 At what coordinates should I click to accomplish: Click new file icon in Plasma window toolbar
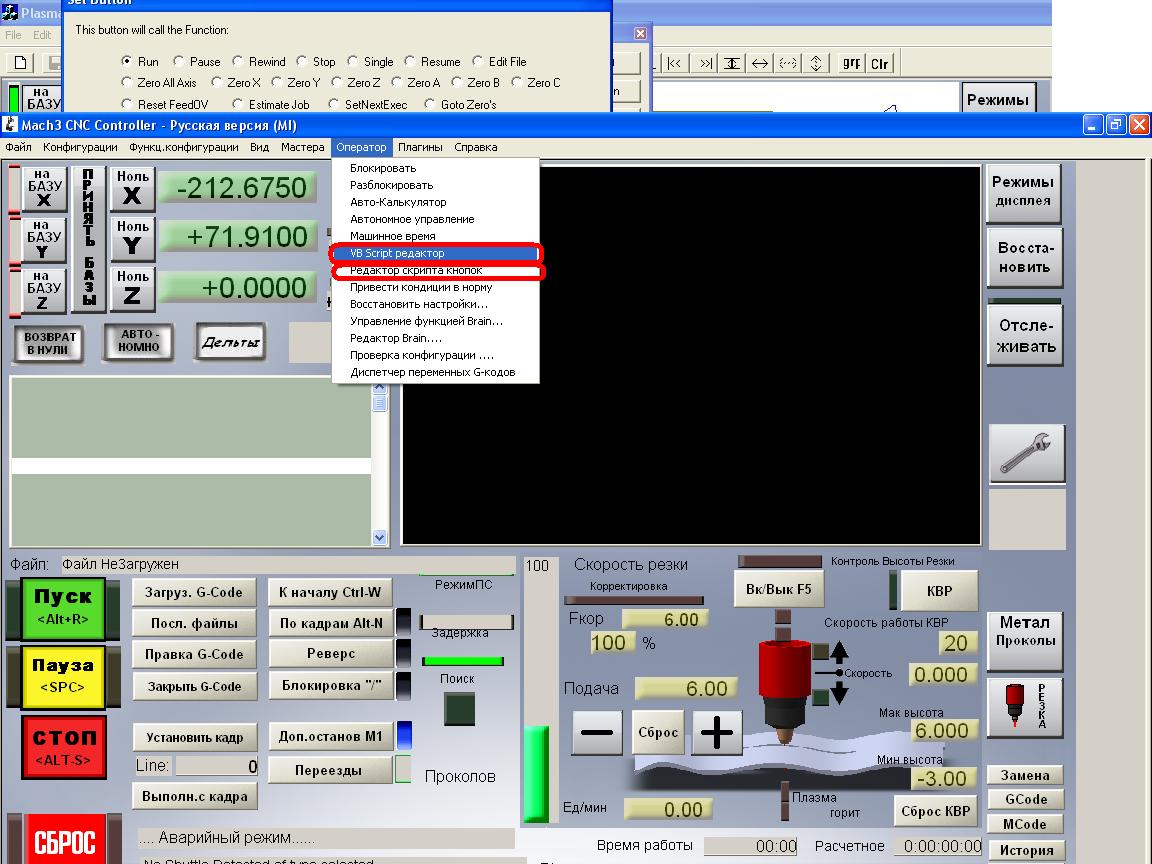coord(21,63)
